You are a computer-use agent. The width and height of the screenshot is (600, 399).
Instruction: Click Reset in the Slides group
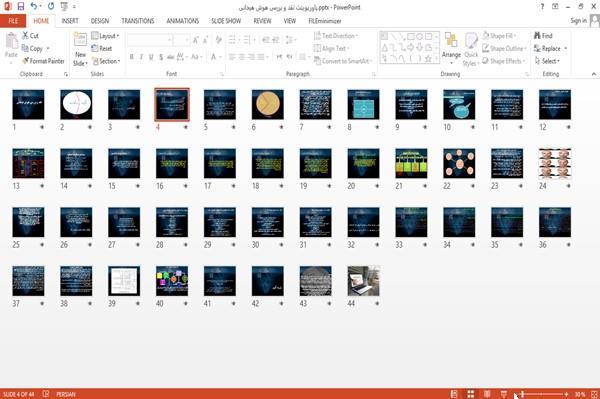[102, 48]
